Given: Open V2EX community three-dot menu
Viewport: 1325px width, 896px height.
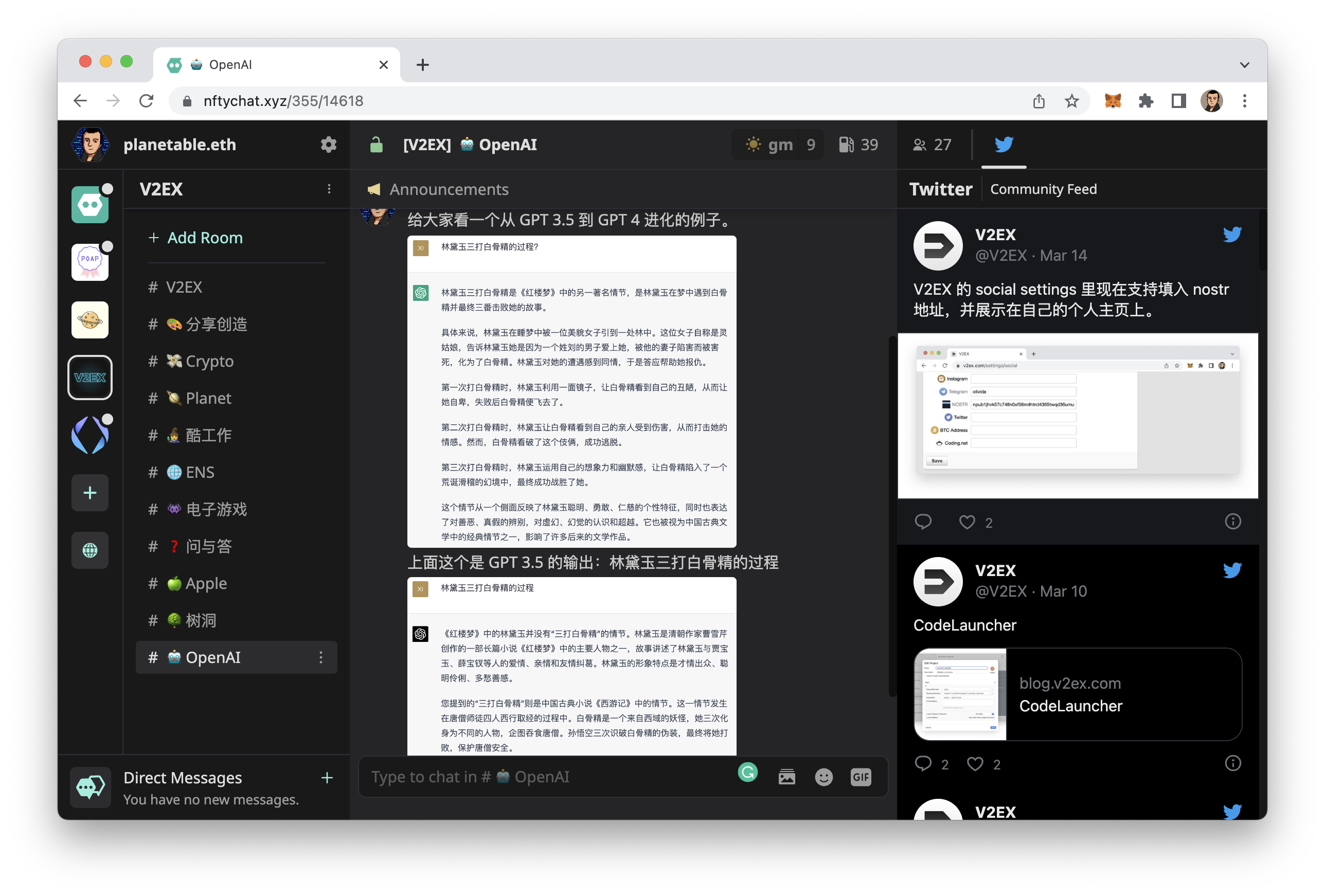Looking at the screenshot, I should click(329, 189).
